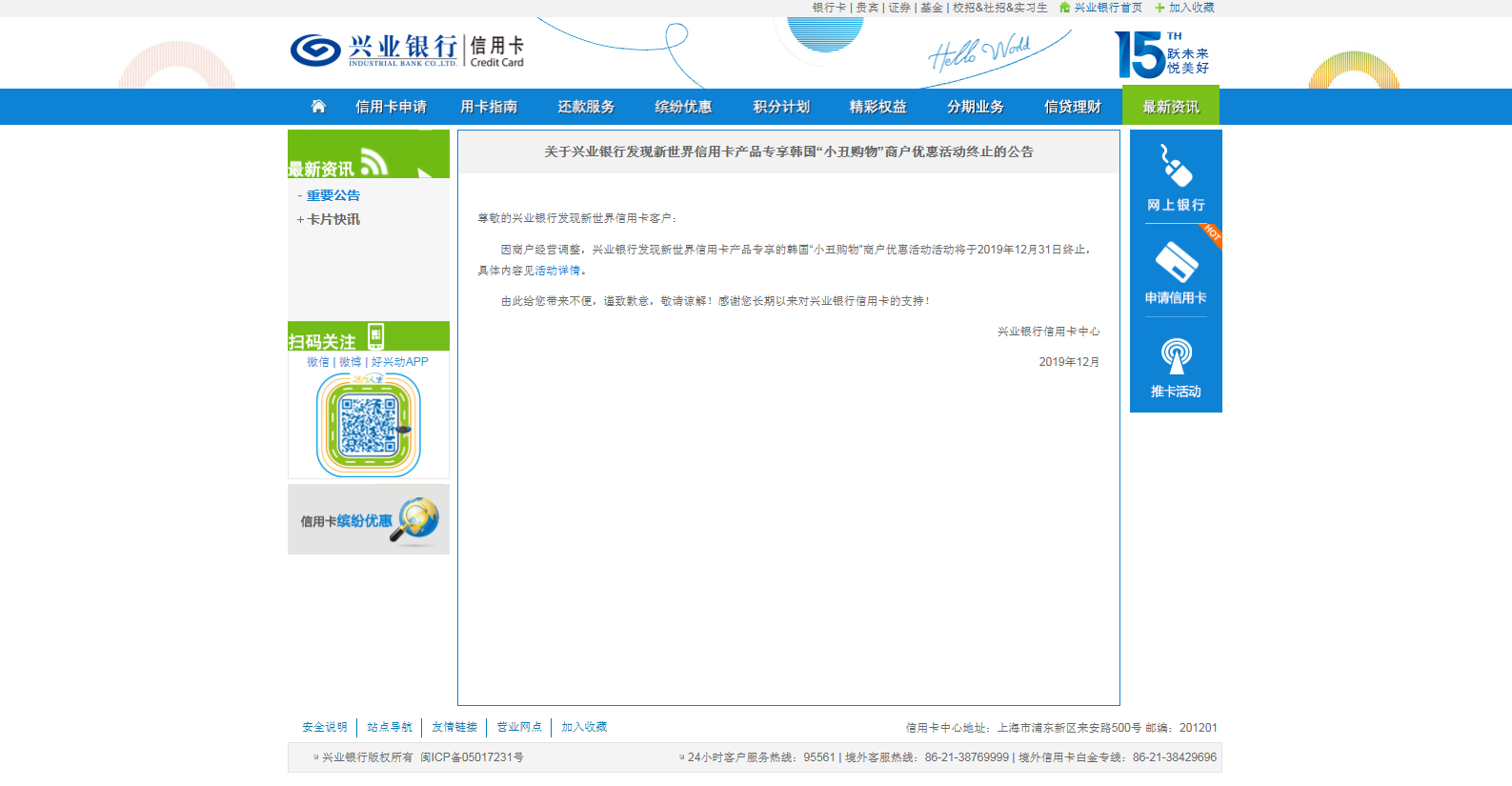
Task: Click the 闽ICP备05017231号 text
Action: pos(472,757)
